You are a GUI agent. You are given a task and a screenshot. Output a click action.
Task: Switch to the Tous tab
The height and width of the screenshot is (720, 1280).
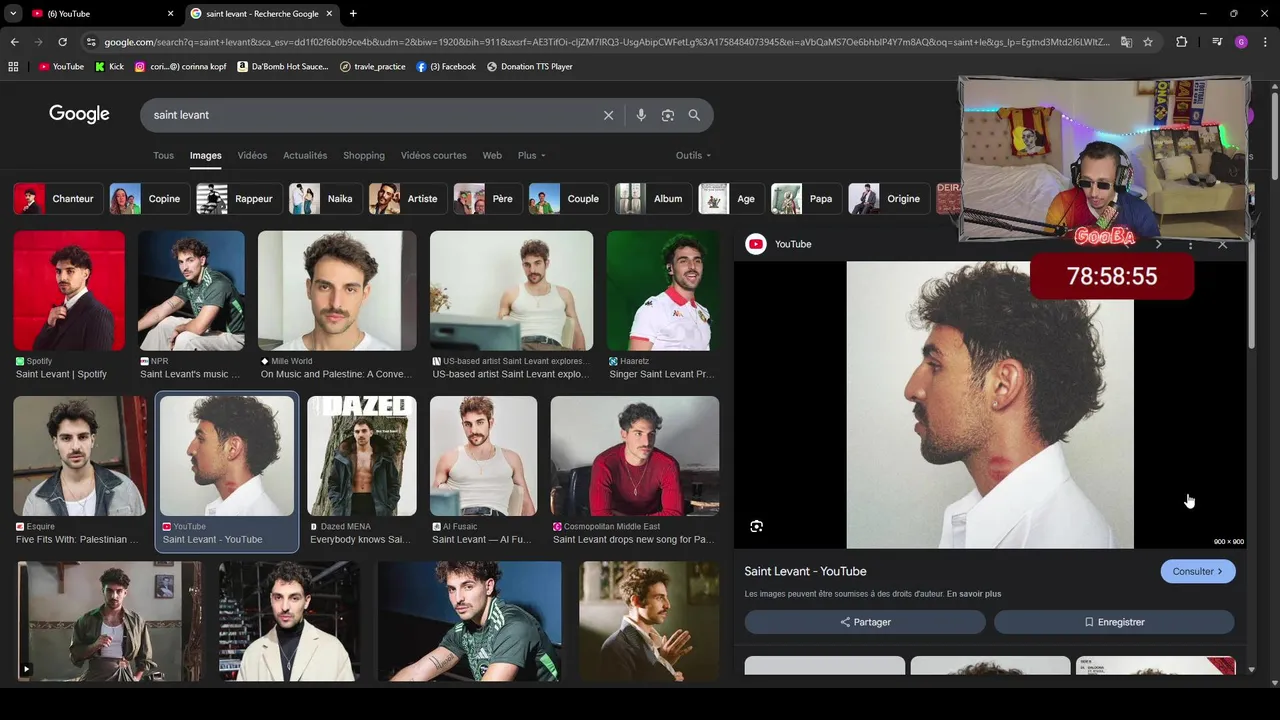click(x=163, y=155)
